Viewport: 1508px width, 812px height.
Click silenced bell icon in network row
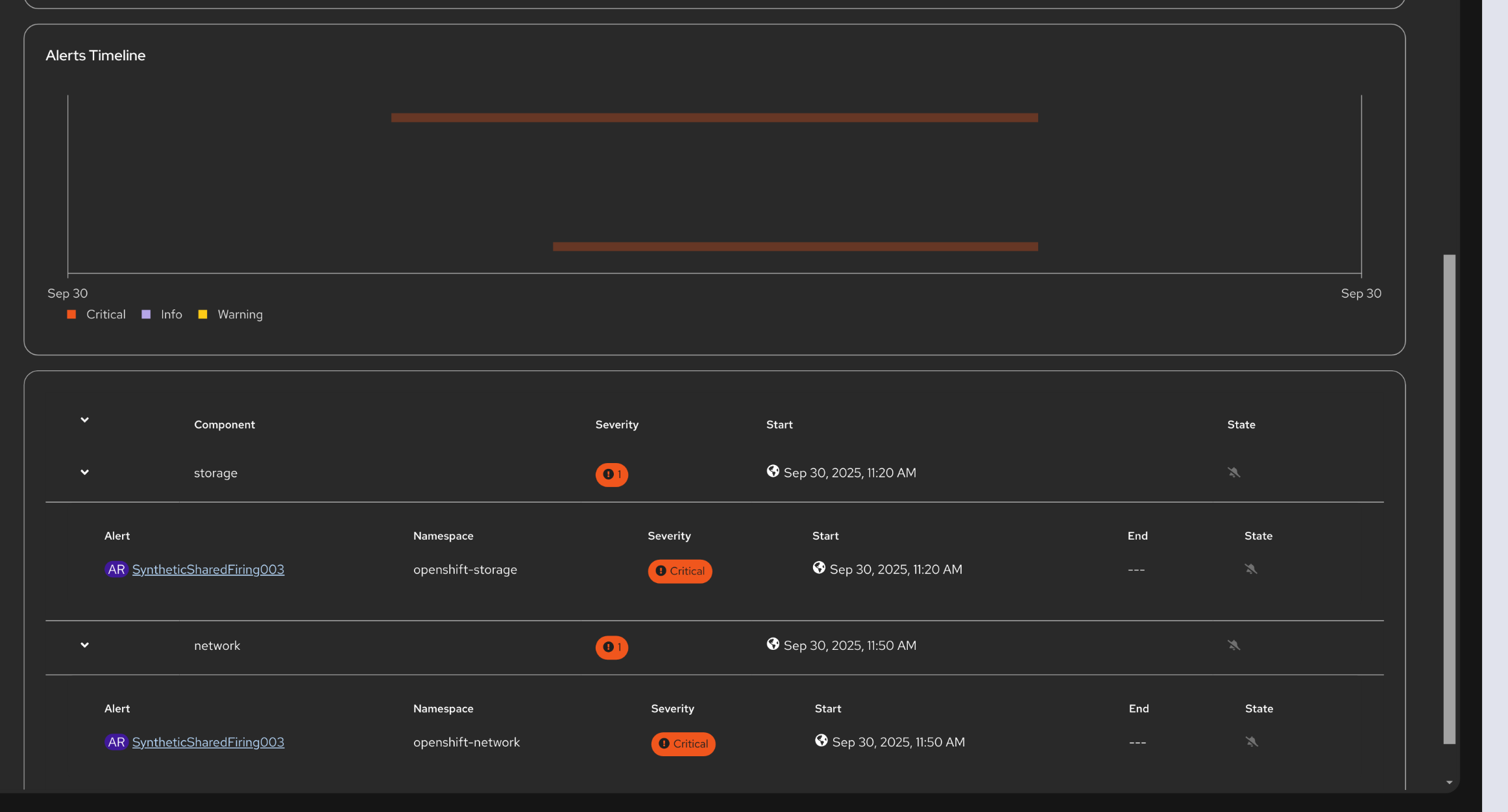pyautogui.click(x=1234, y=645)
